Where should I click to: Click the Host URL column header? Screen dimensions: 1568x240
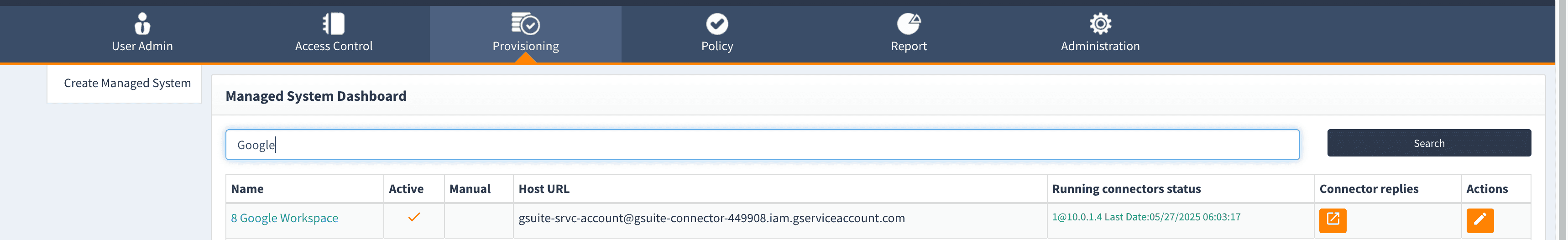(x=544, y=189)
